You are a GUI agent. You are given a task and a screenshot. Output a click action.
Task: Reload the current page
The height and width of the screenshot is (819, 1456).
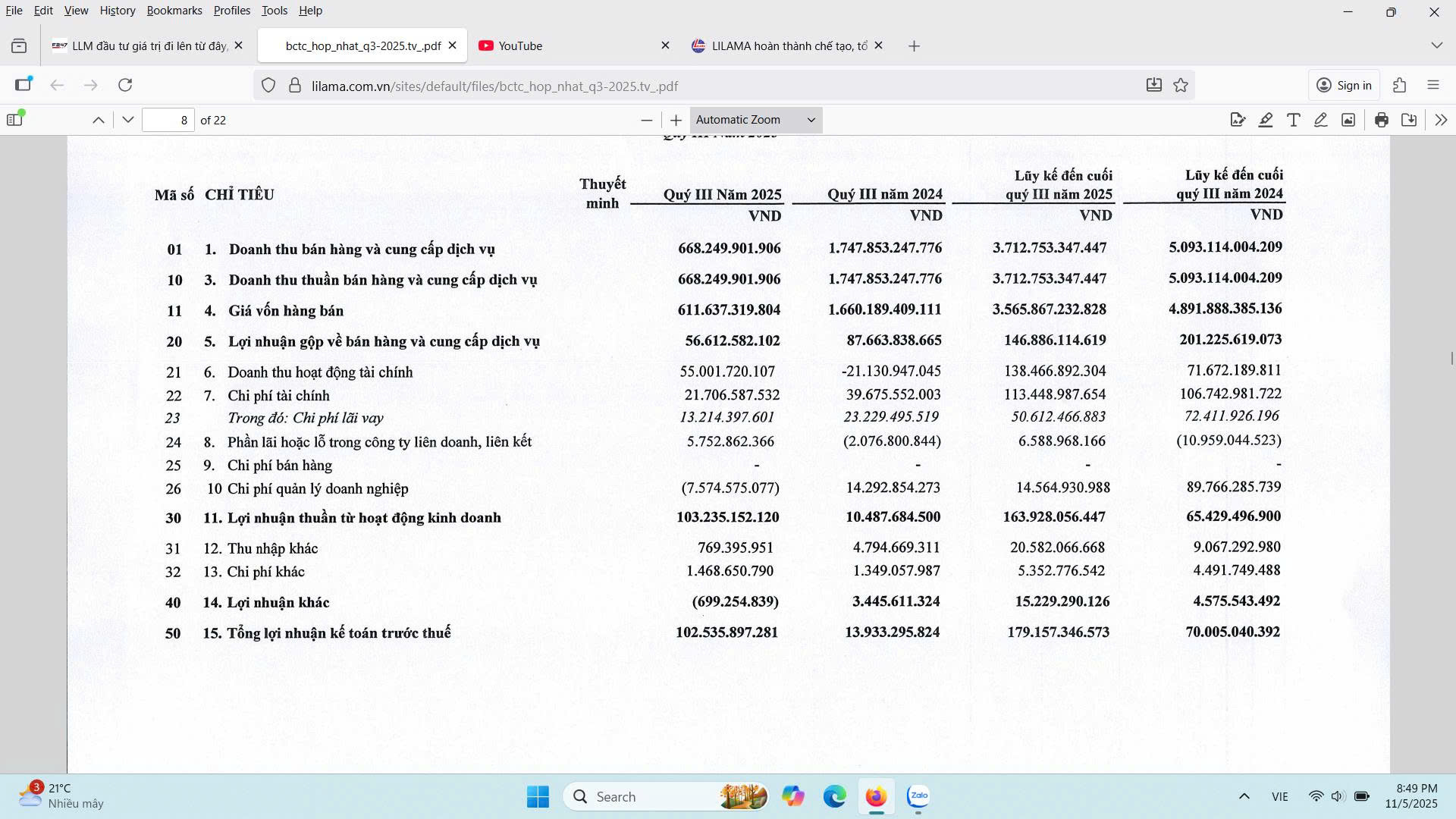point(125,85)
